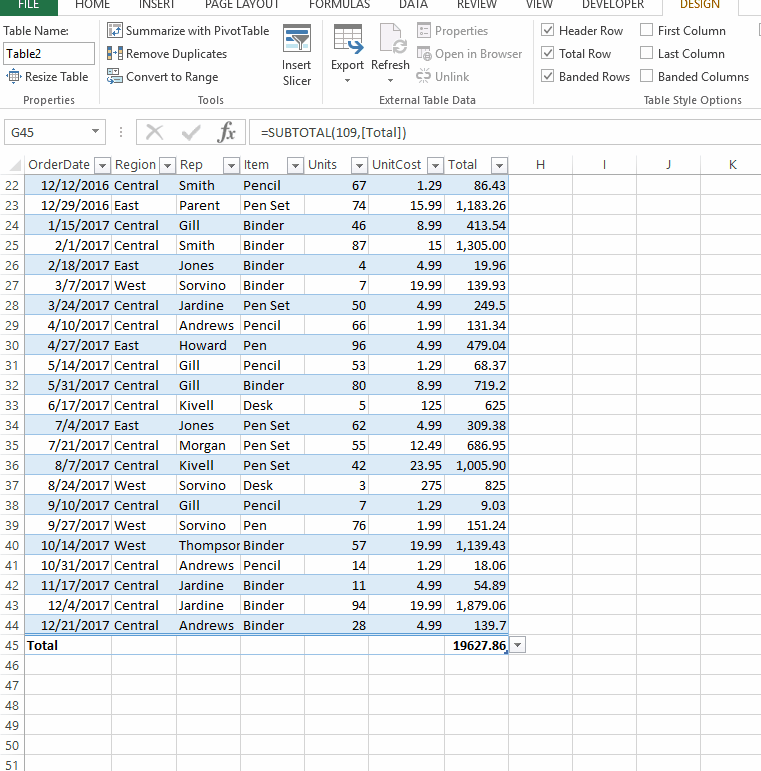Viewport: 761px width, 771px height.
Task: Click the UnitCost value 23.95
Action: [407, 465]
